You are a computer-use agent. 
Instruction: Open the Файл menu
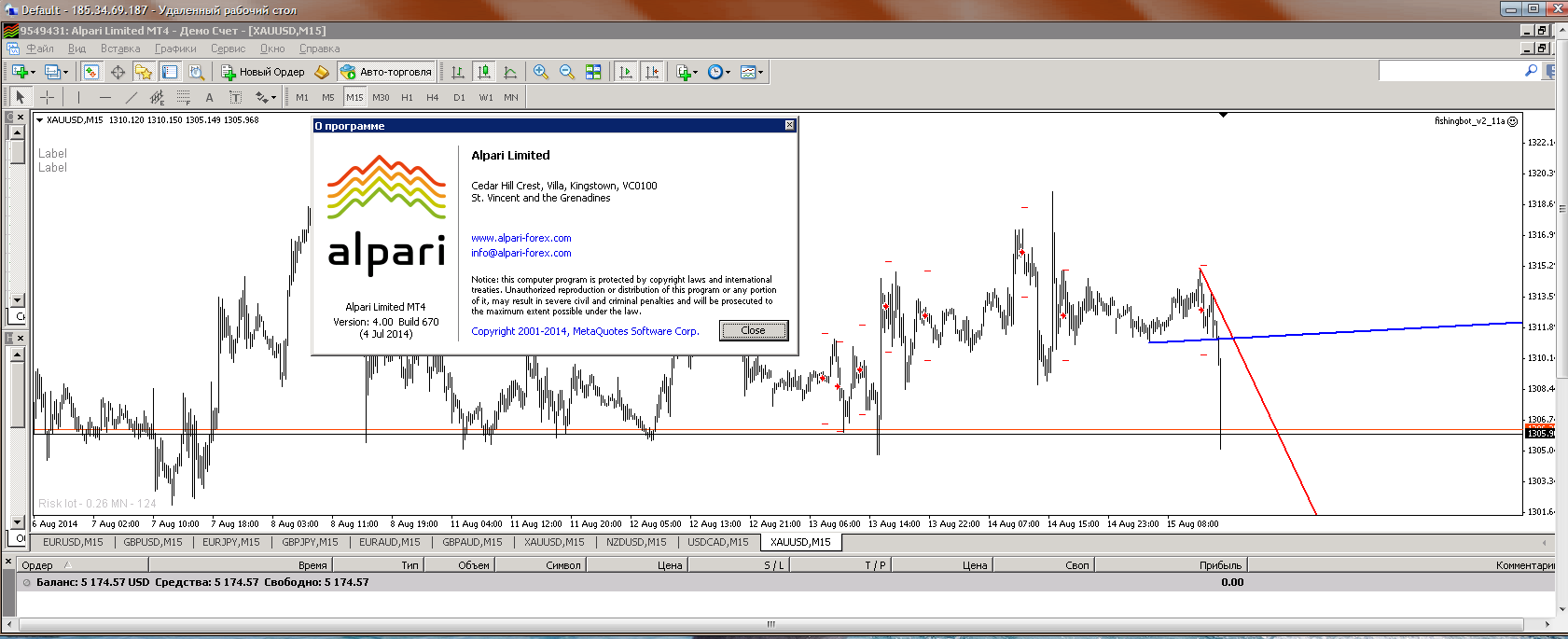click(40, 49)
